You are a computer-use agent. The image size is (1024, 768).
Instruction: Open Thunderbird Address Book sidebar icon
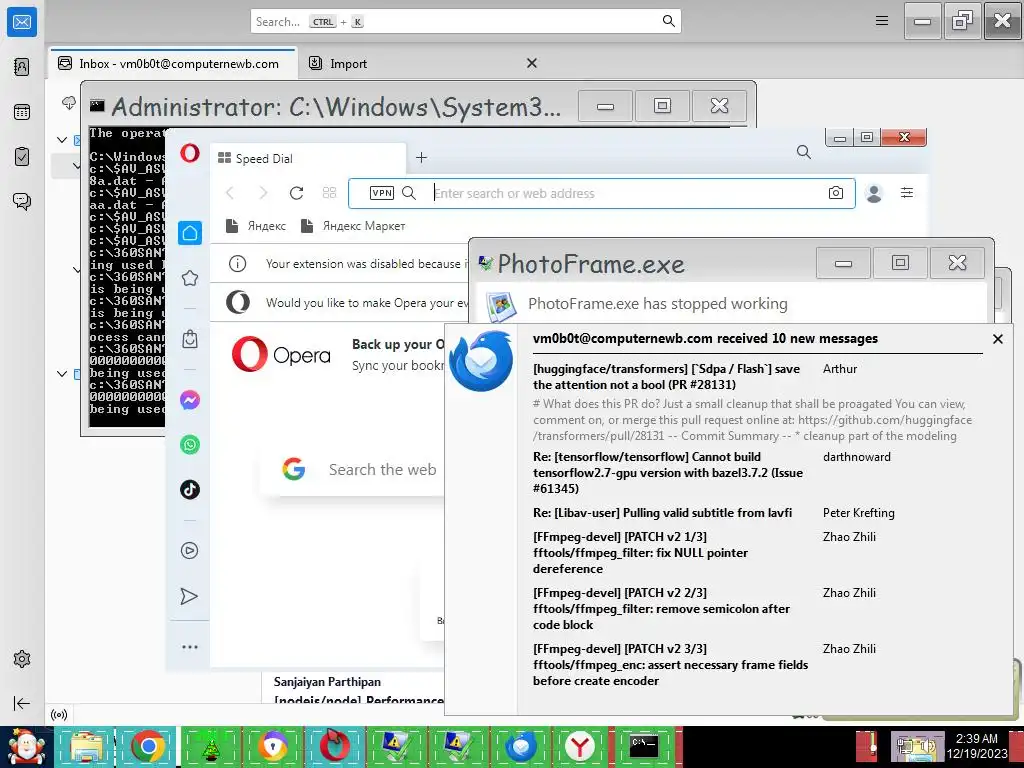(x=22, y=67)
